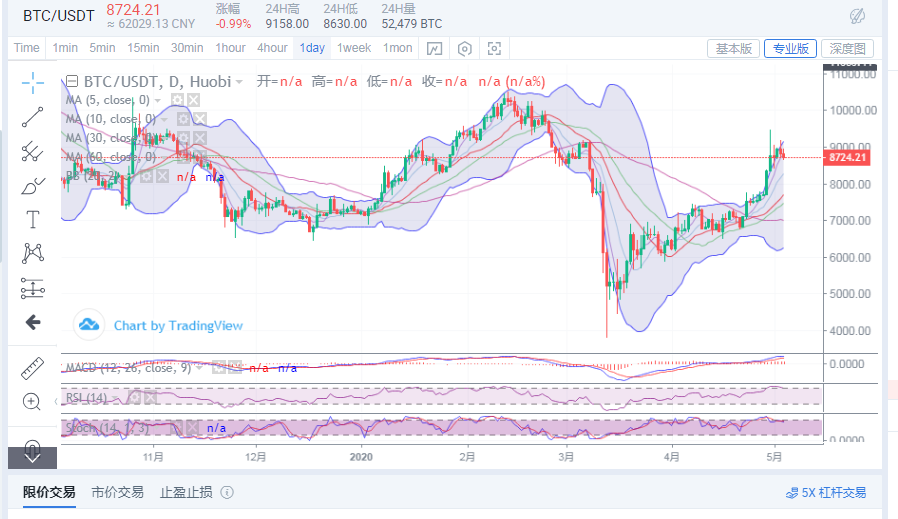Screen dimensions: 898x519
Task: Select the trend line drawing tool
Action: tap(33, 117)
